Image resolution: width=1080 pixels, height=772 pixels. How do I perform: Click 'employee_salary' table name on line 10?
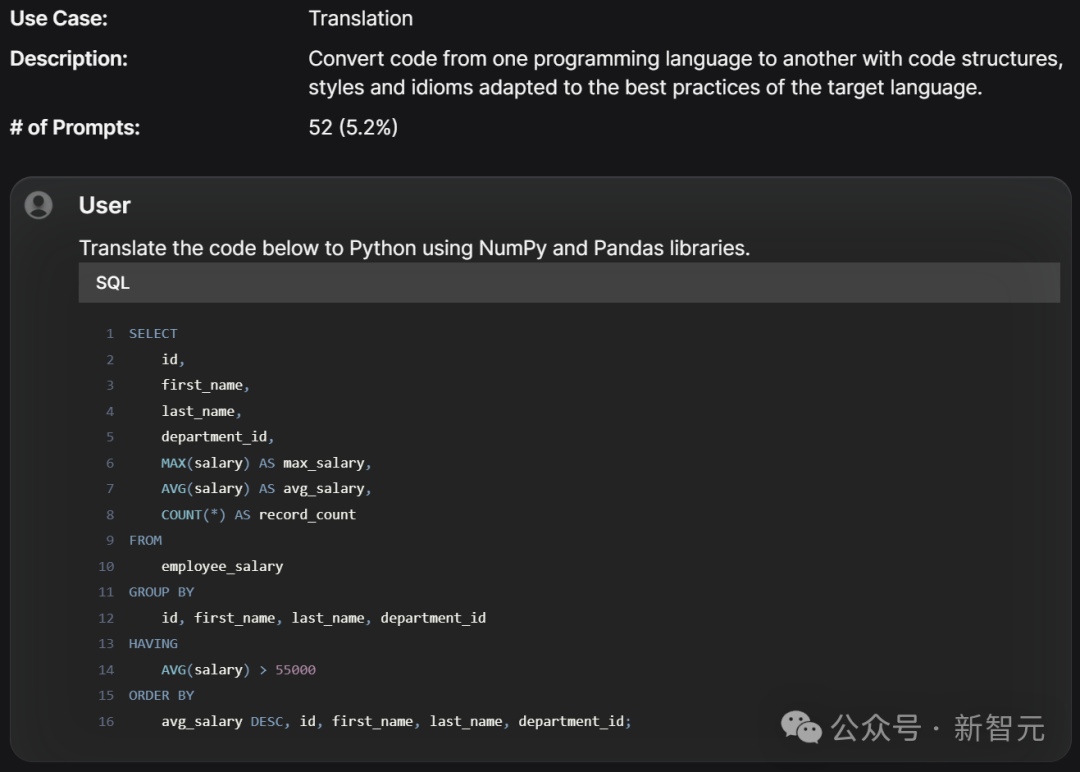pos(222,567)
